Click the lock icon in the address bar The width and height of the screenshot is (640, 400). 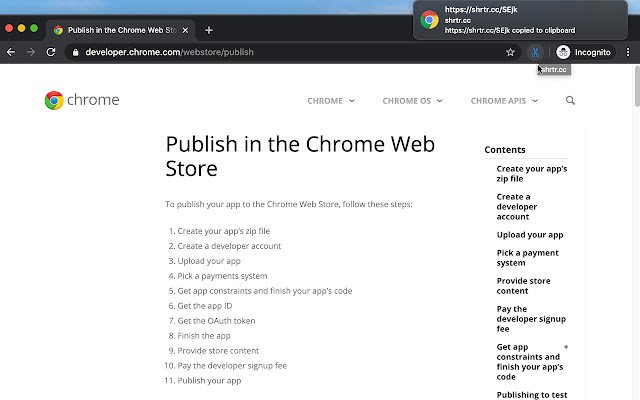pos(75,52)
